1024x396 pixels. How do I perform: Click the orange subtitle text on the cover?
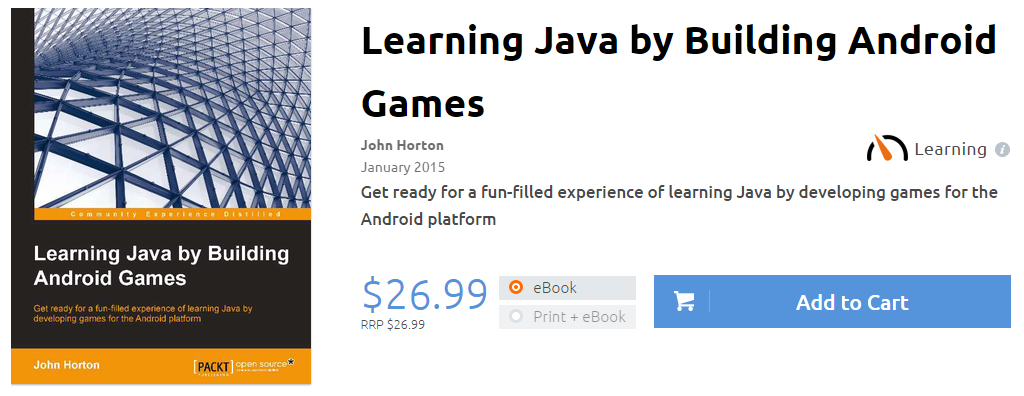click(x=143, y=314)
